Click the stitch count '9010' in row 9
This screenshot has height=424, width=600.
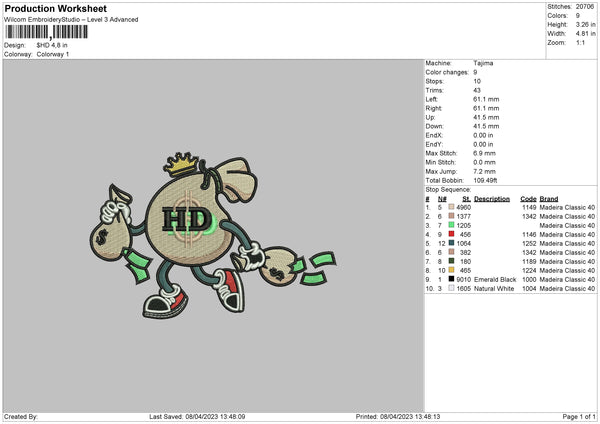(x=463, y=279)
